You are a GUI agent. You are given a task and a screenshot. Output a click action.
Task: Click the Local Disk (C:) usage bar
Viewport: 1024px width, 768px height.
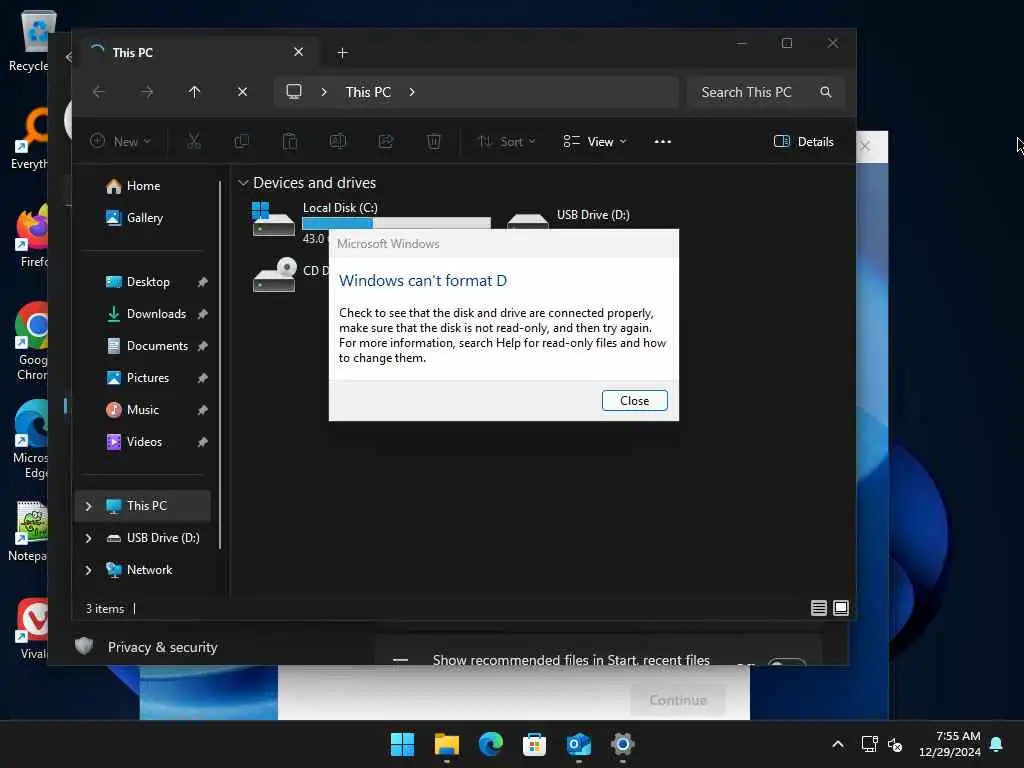pyautogui.click(x=396, y=223)
